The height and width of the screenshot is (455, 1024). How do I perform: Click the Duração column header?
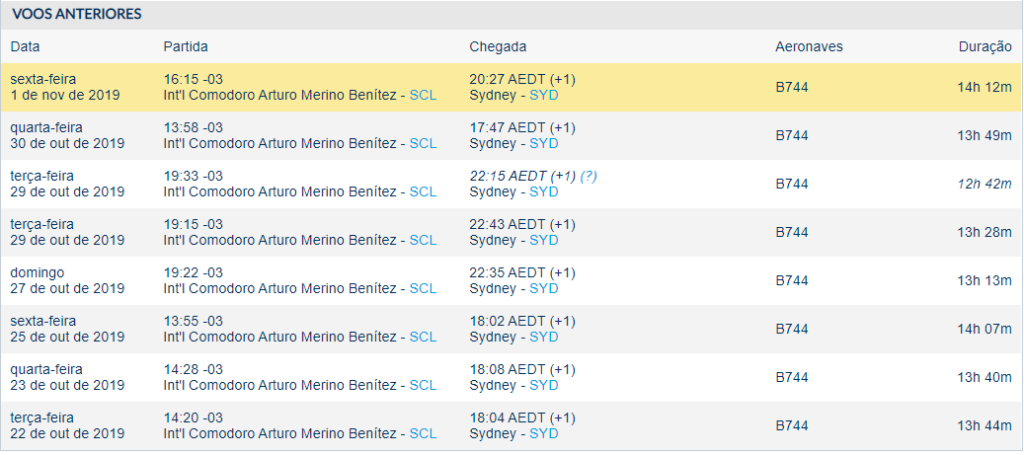point(985,47)
